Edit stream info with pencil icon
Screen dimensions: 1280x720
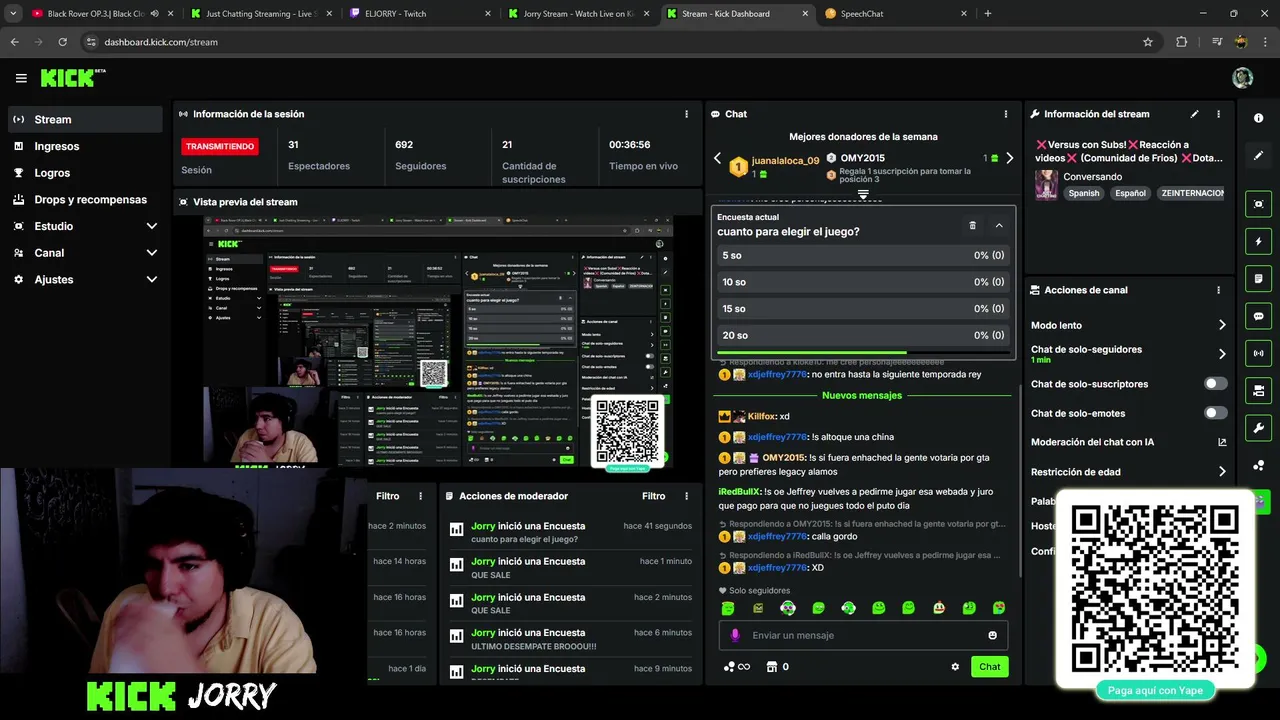(x=1194, y=114)
